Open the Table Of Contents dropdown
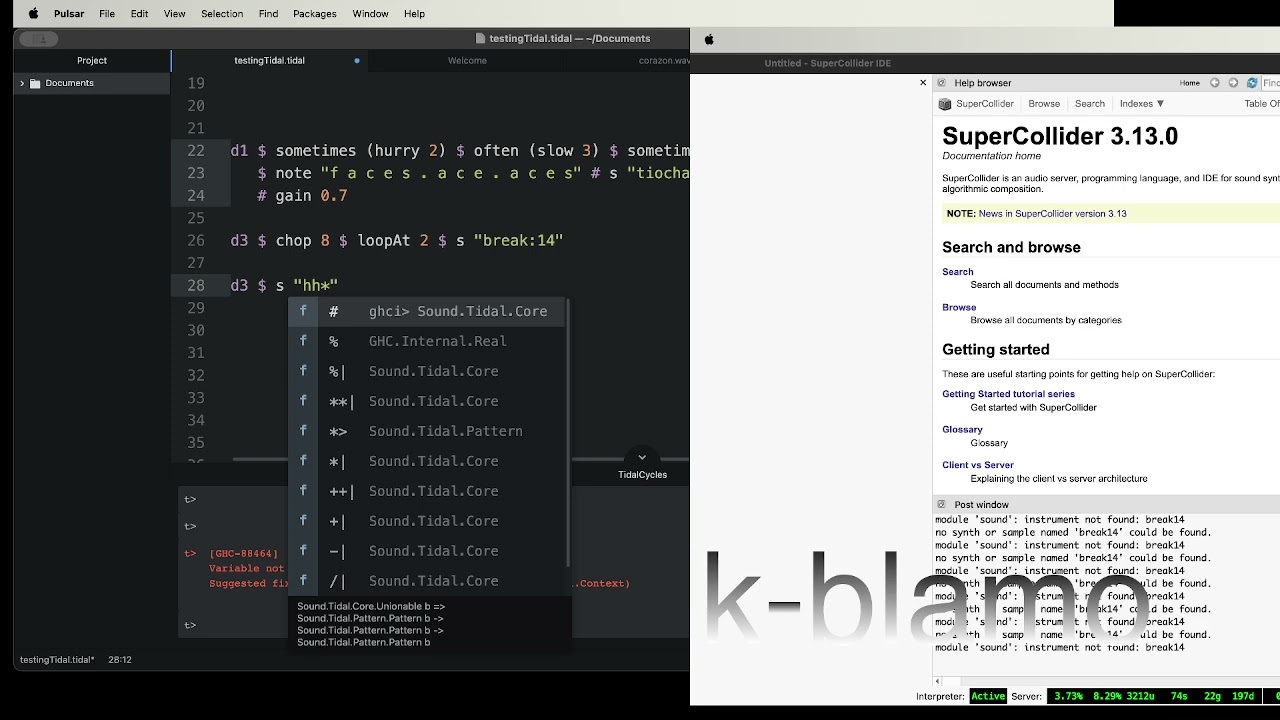The height and width of the screenshot is (720, 1280). pyautogui.click(x=1261, y=104)
